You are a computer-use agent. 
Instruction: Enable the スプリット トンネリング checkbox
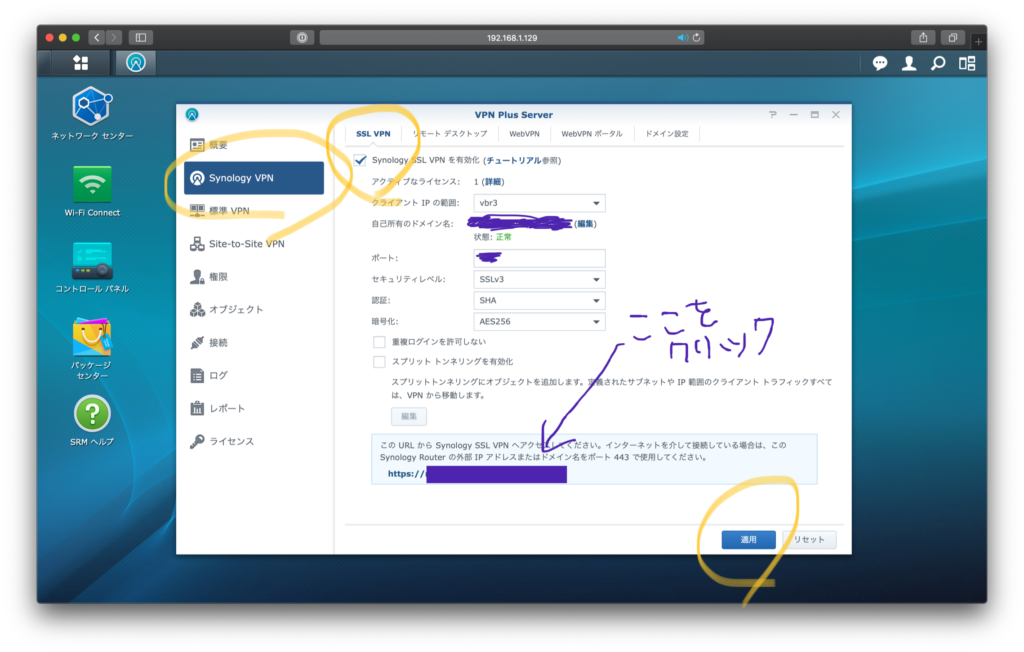tap(379, 362)
